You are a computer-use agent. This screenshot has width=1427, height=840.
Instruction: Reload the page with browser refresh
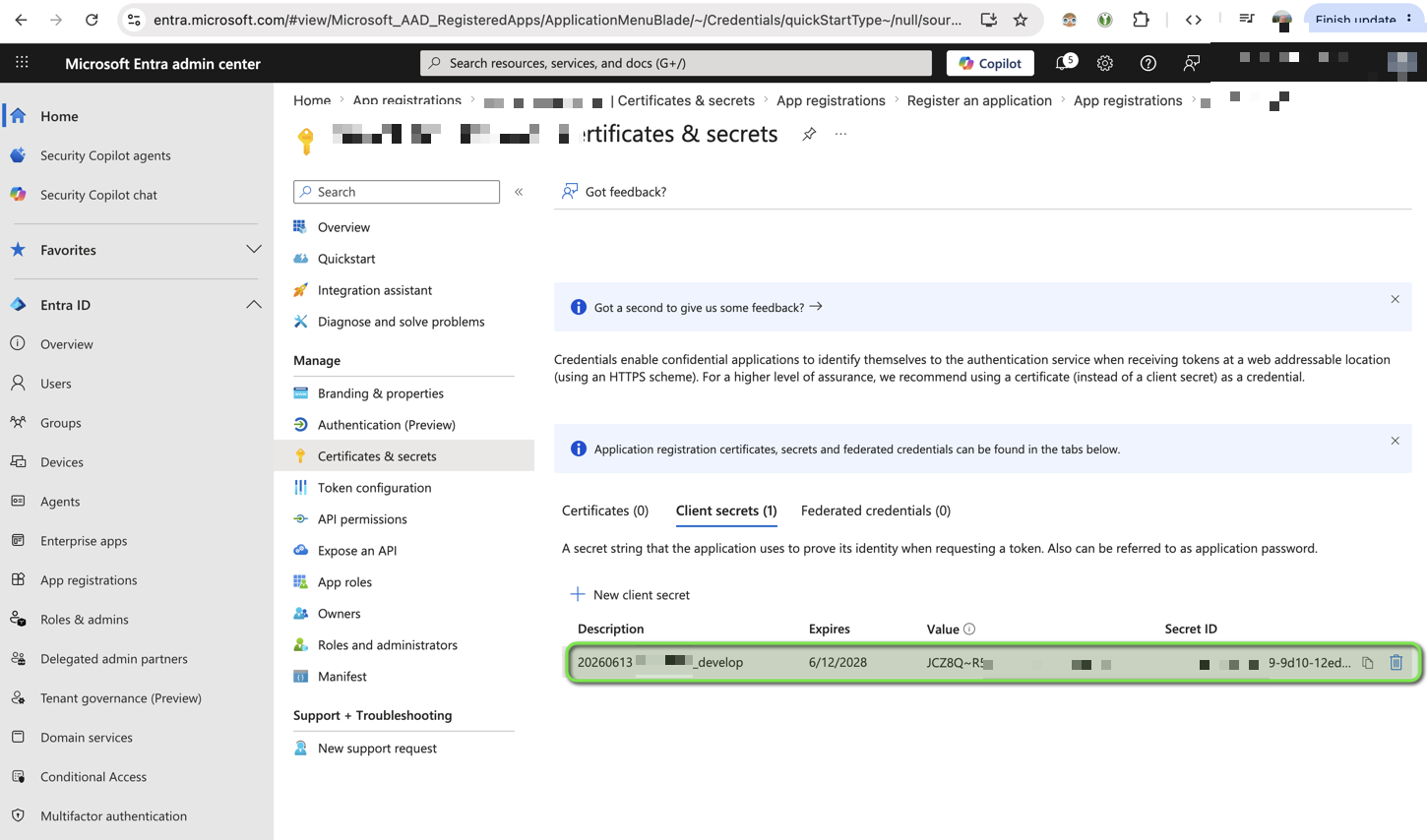[92, 20]
